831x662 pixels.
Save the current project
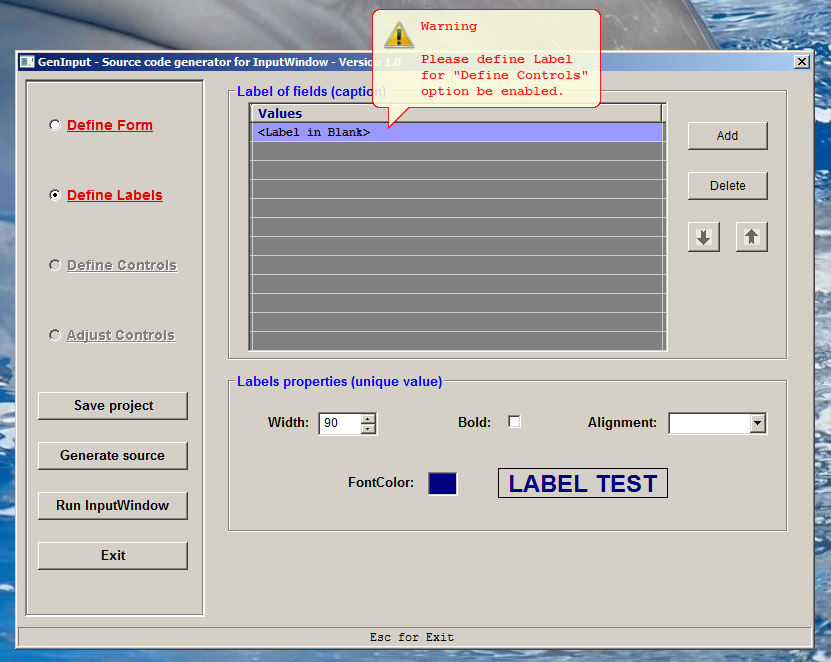pos(112,406)
